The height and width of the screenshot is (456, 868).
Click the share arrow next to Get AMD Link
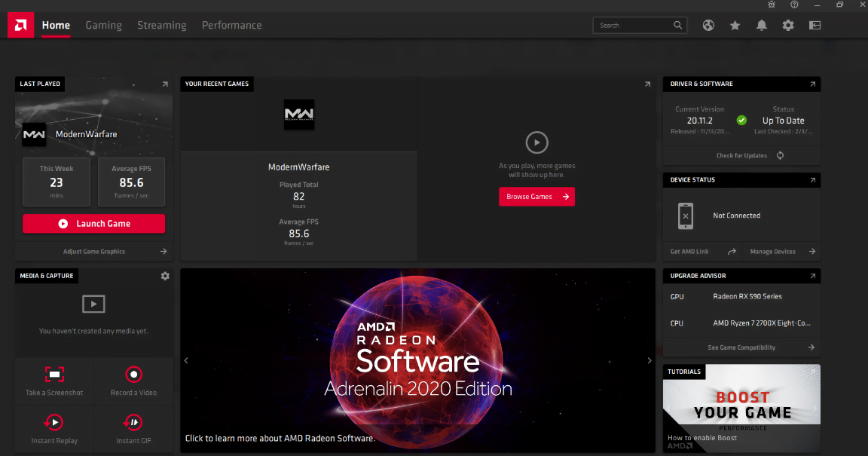pyautogui.click(x=732, y=251)
